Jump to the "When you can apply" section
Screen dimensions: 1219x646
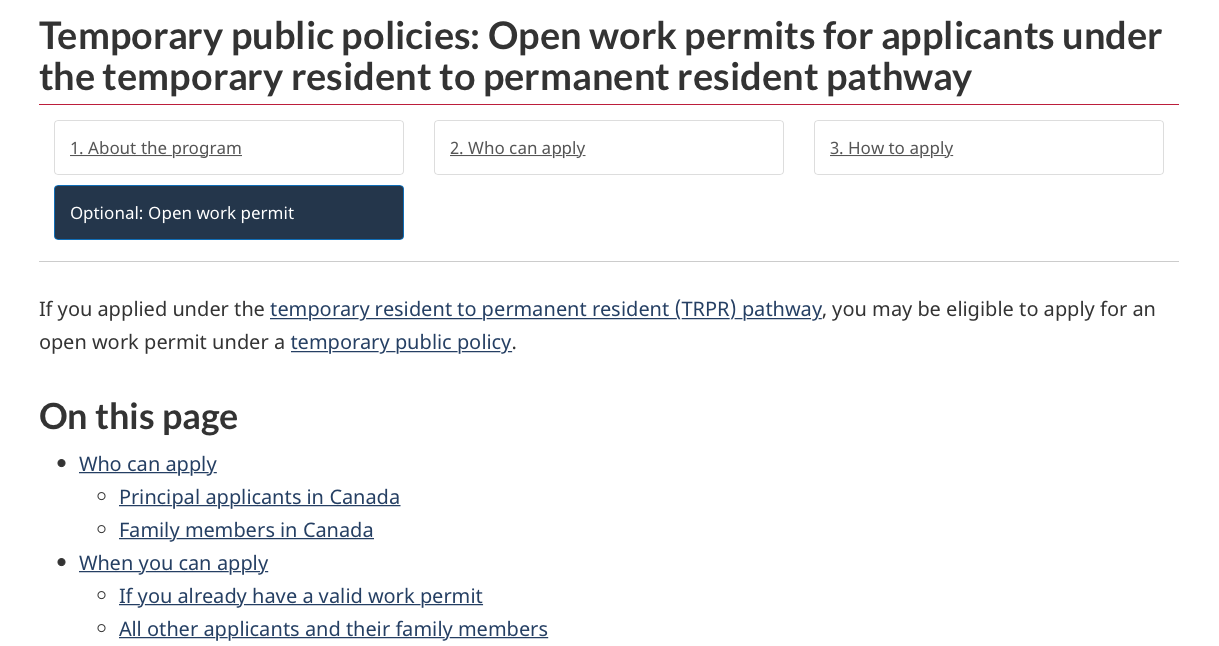coord(174,563)
